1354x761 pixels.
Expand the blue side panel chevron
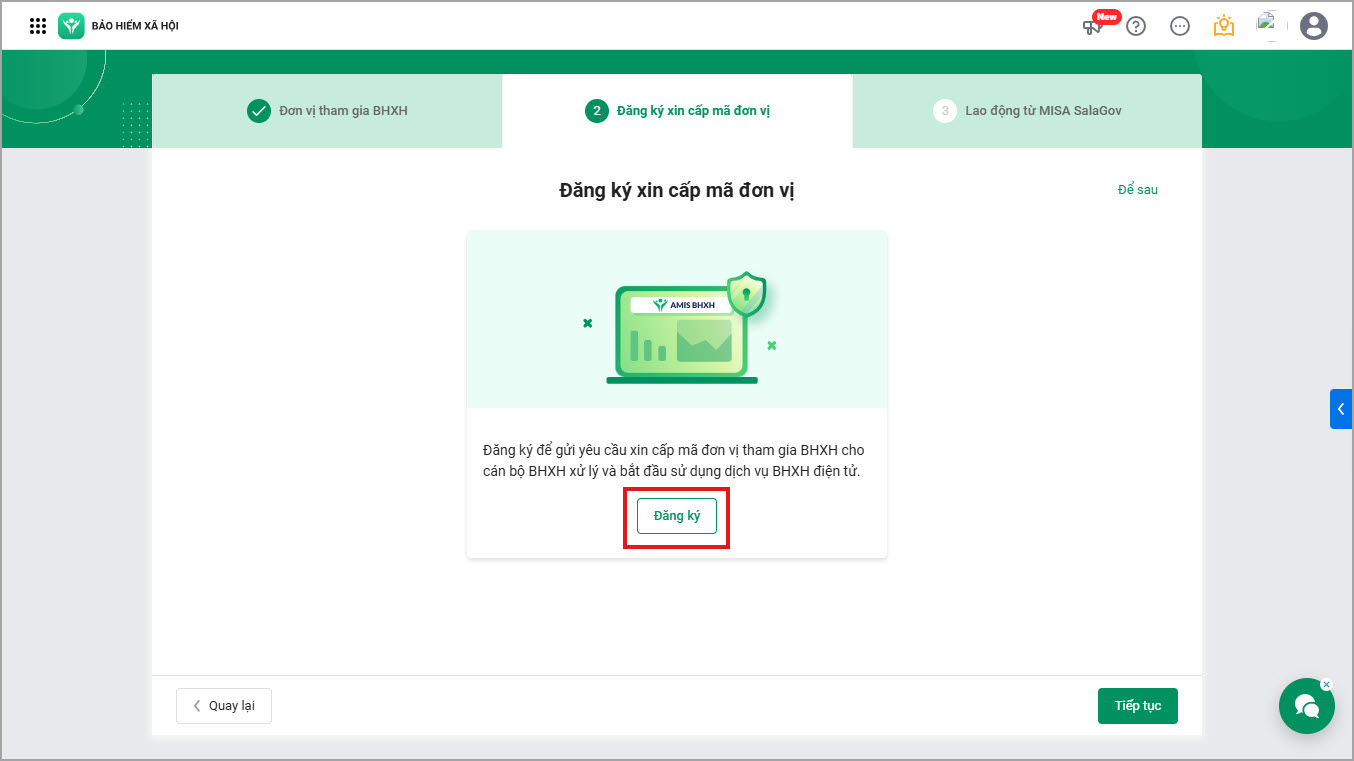pyautogui.click(x=1340, y=409)
